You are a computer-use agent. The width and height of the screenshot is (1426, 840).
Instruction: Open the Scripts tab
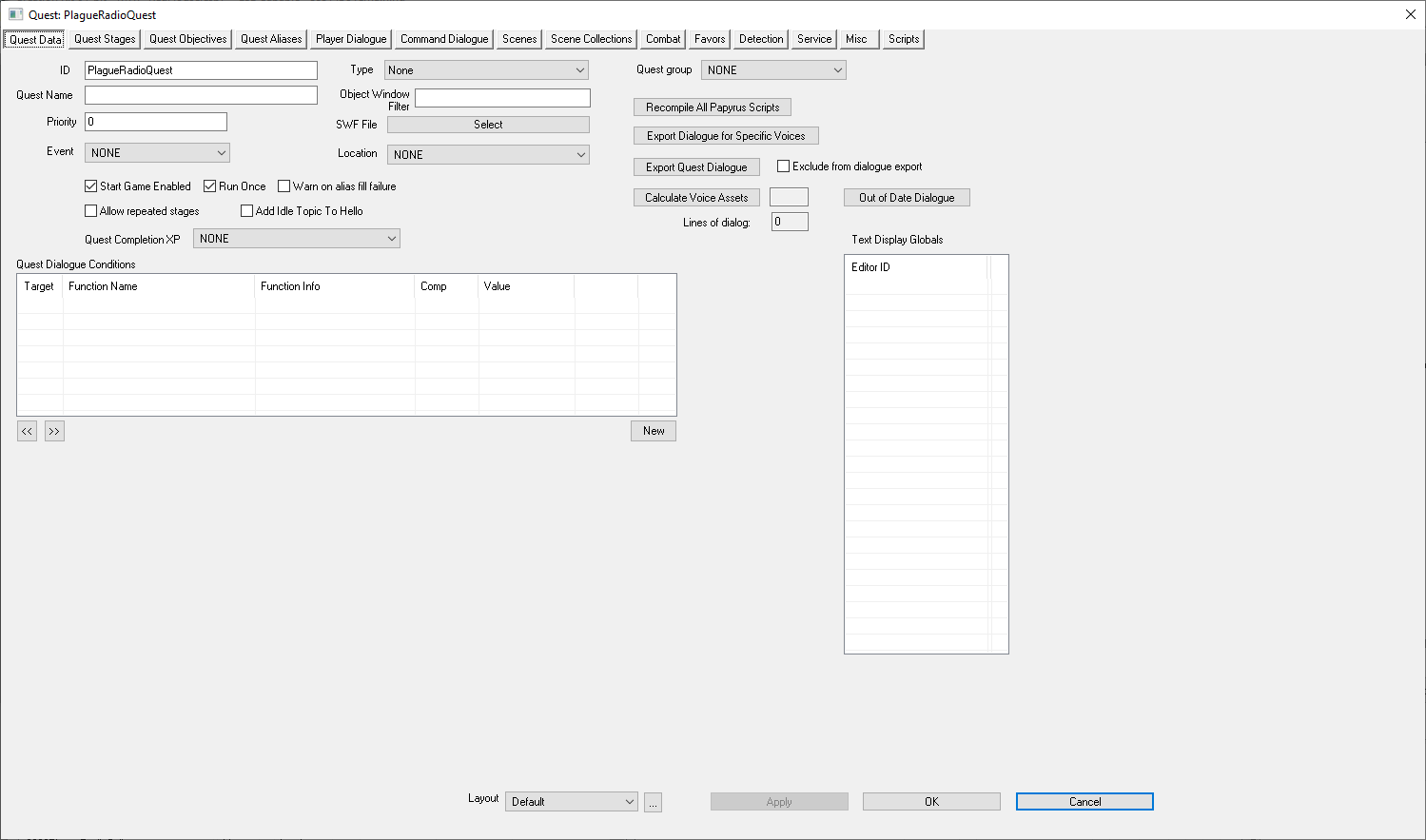(x=904, y=39)
